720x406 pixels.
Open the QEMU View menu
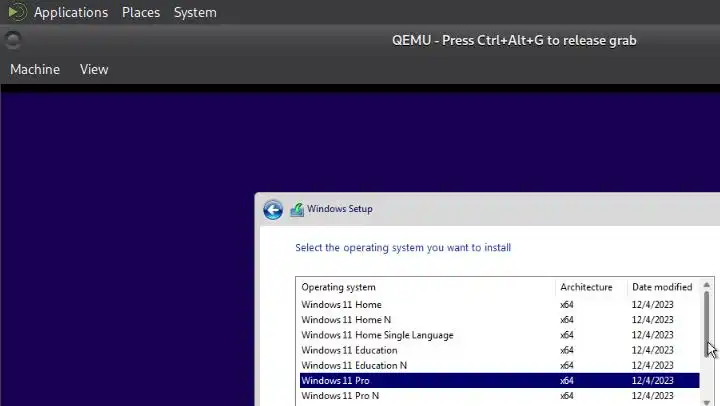(94, 69)
